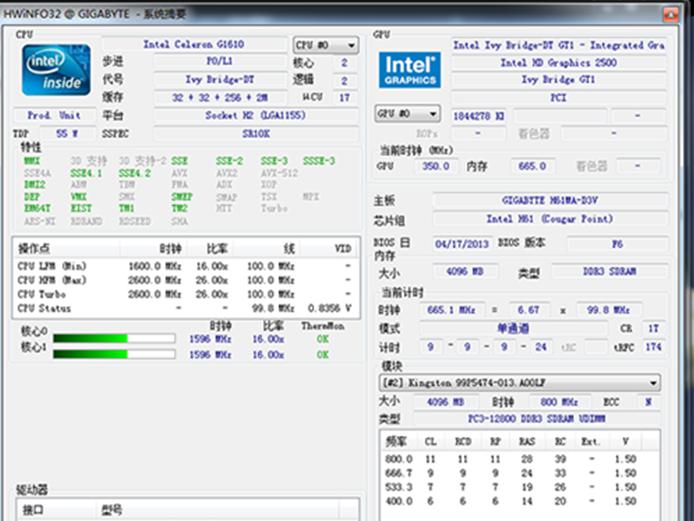Click the Ivy Bridge GT1 GPU field

click(559, 80)
